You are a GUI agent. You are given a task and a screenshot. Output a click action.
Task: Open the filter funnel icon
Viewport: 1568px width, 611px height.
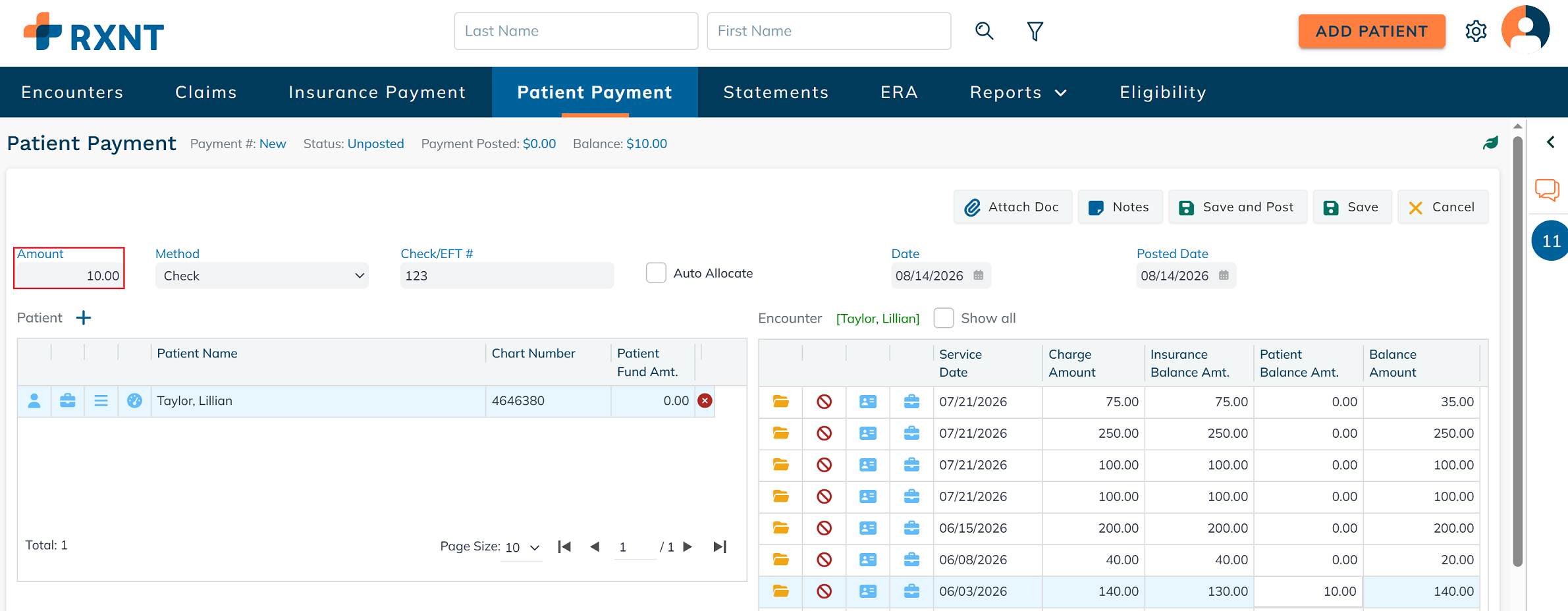(1035, 31)
